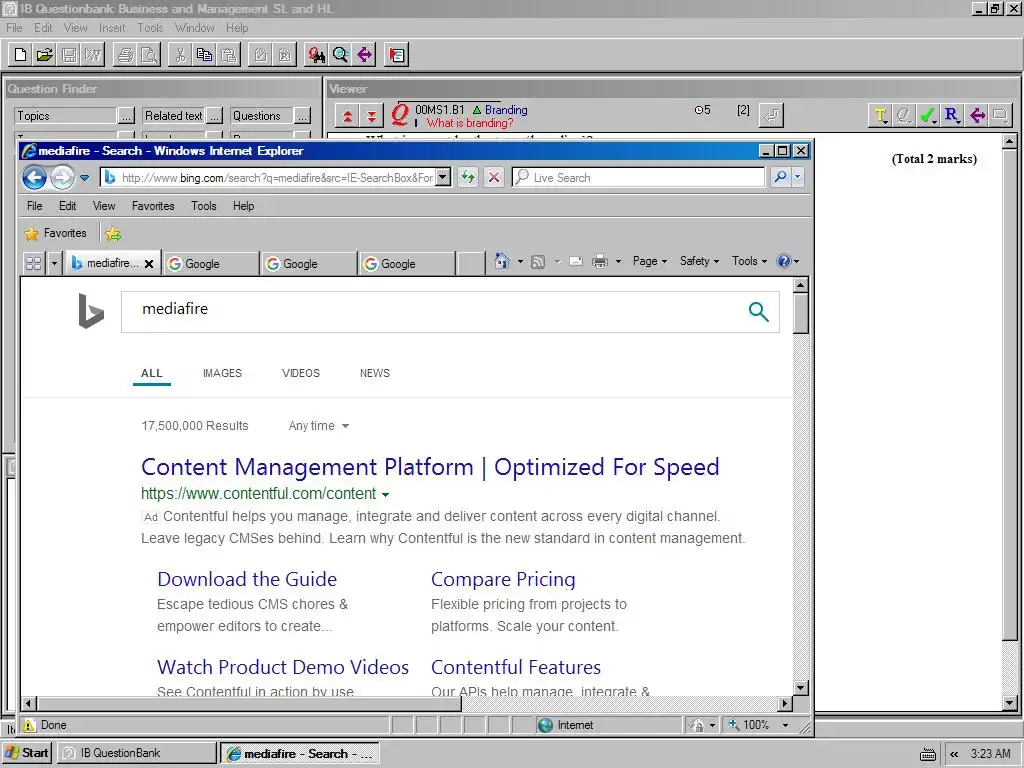Switch to the Bing NEWS tab
The height and width of the screenshot is (768, 1024).
[375, 373]
